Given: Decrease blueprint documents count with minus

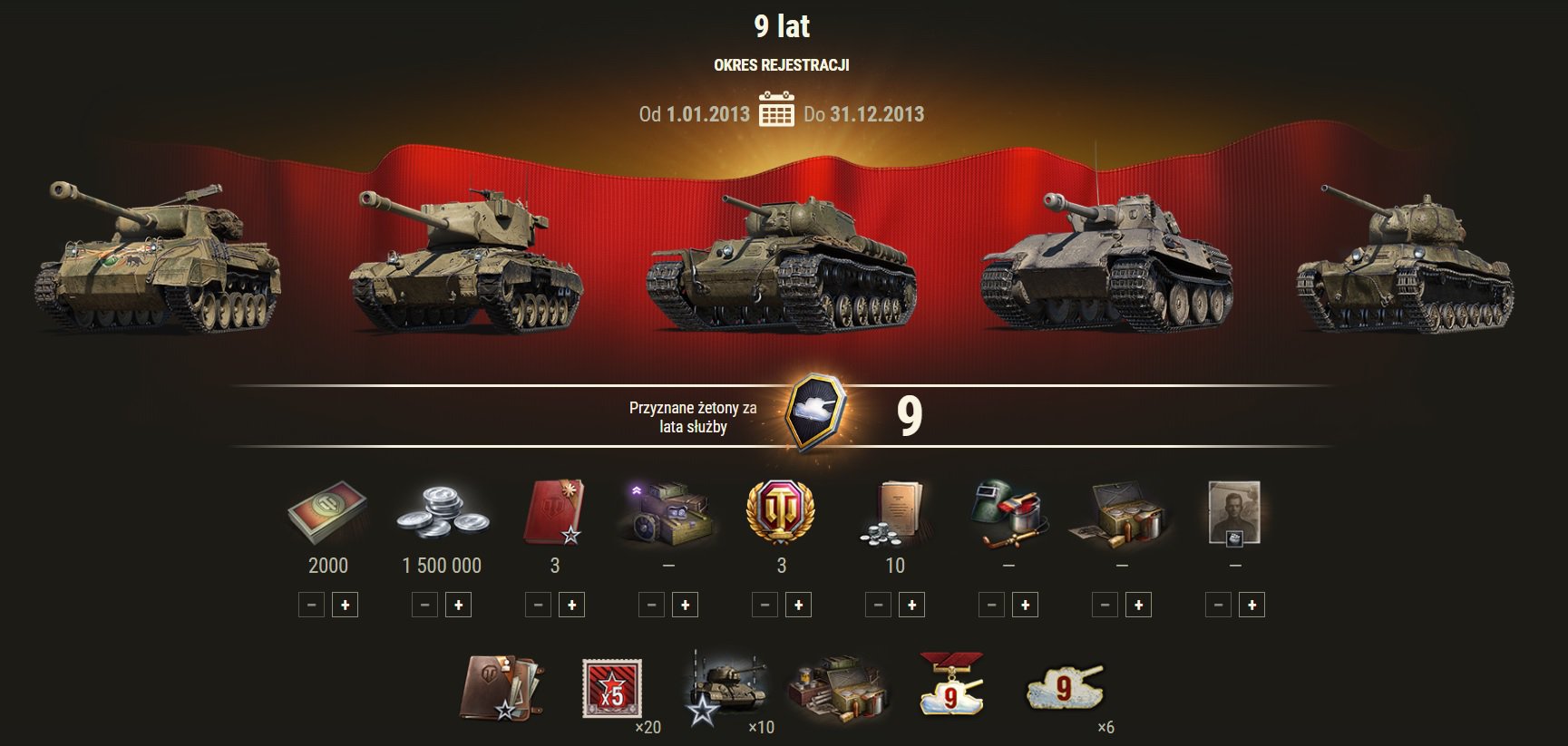Looking at the screenshot, I should tap(879, 605).
